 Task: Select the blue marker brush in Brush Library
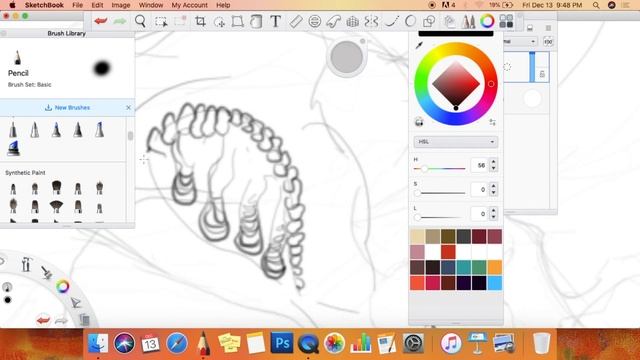pyautogui.click(x=13, y=148)
